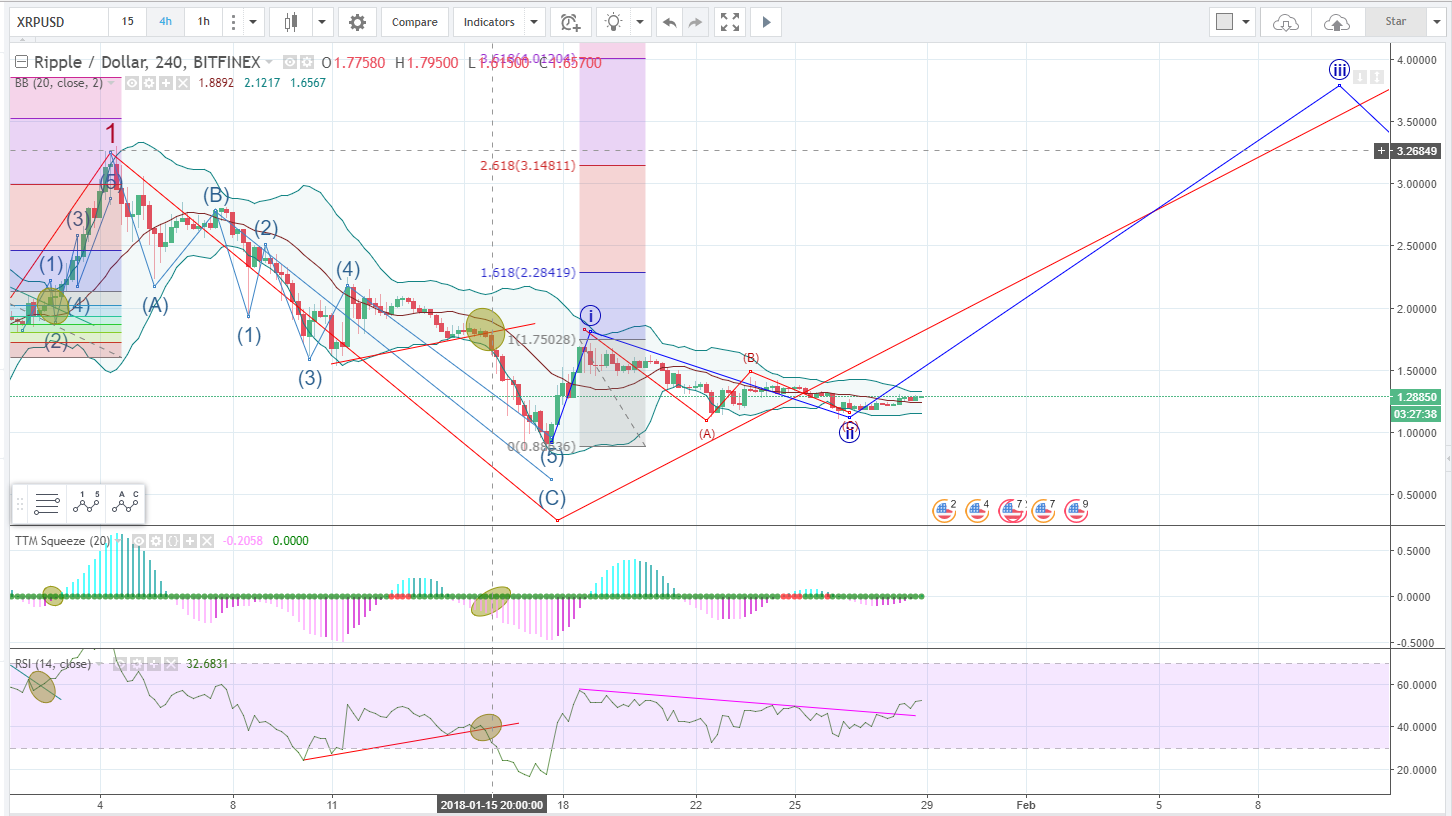Hide Ripple / Dollar series with eye icon
This screenshot has height=816, width=1452.
tap(290, 62)
